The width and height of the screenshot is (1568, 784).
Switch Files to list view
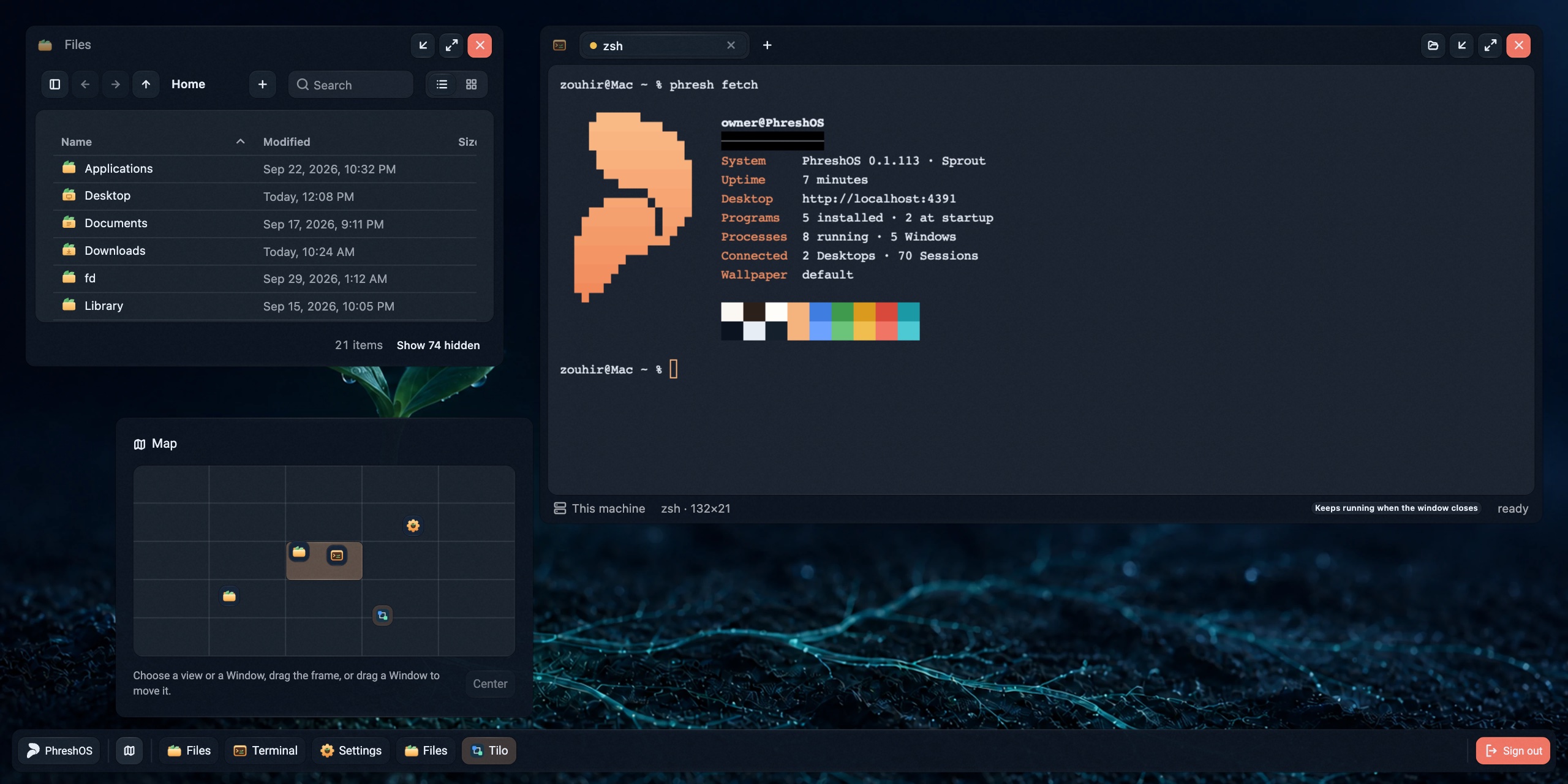point(442,85)
